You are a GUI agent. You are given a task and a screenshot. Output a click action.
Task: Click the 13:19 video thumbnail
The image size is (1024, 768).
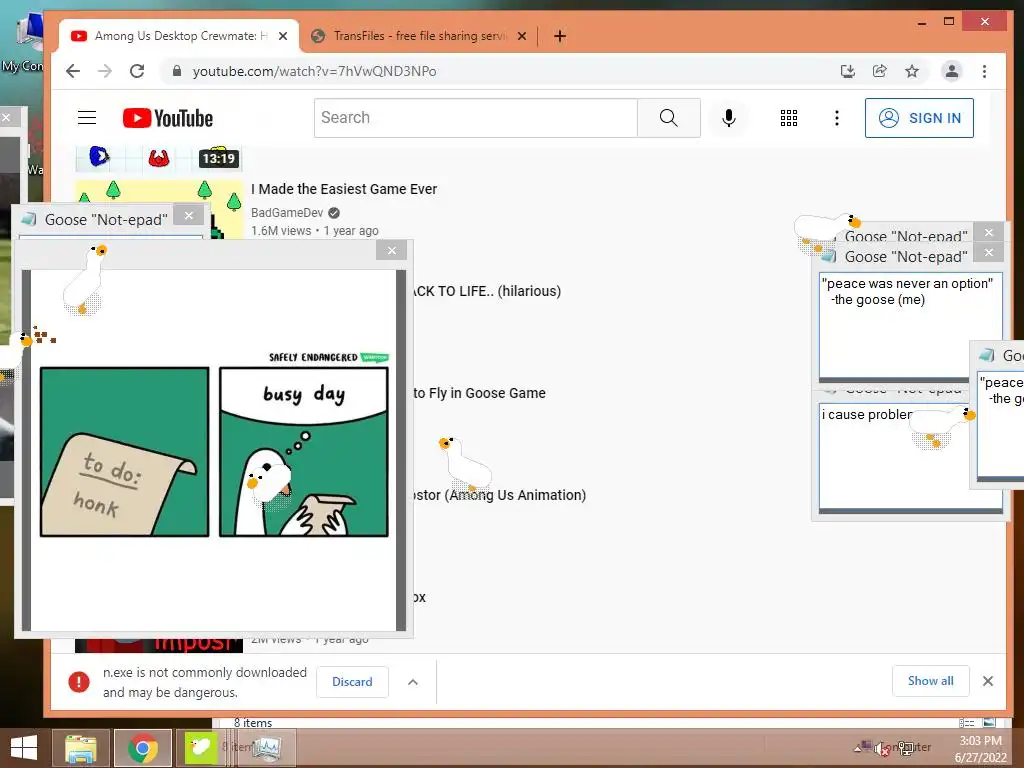pos(159,157)
